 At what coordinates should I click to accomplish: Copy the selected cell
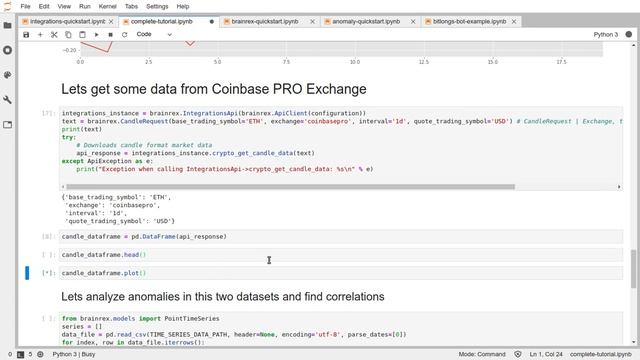68,35
